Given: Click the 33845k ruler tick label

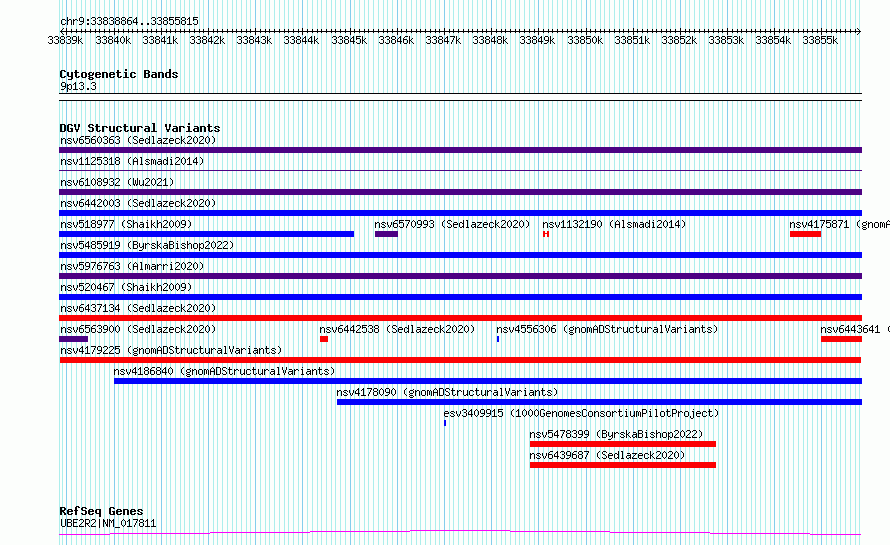Looking at the screenshot, I should 349,40.
